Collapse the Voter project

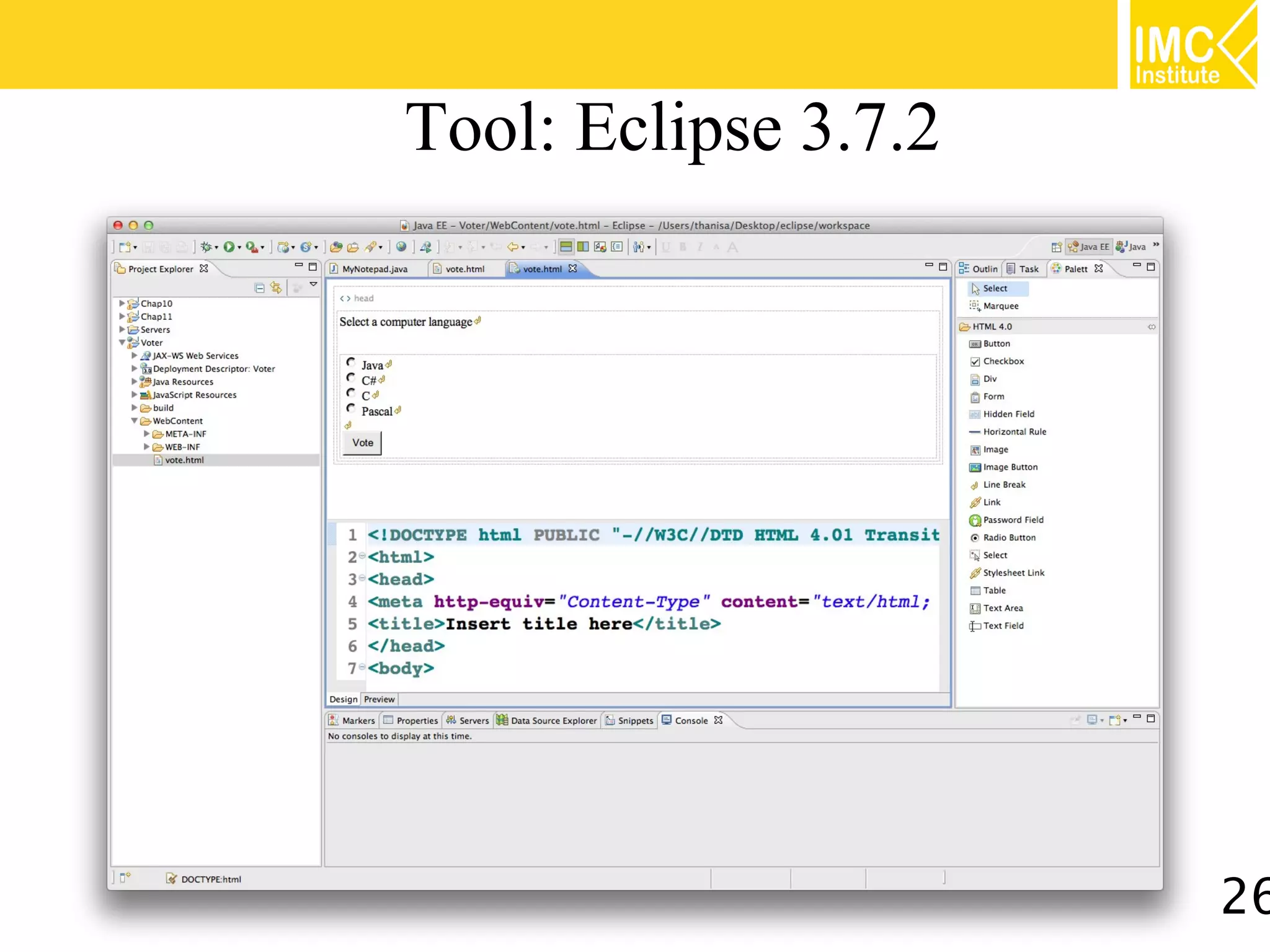tap(122, 342)
